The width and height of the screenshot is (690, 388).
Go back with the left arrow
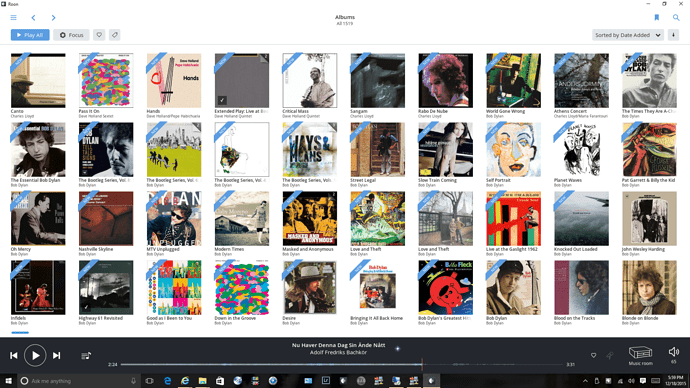(x=33, y=18)
